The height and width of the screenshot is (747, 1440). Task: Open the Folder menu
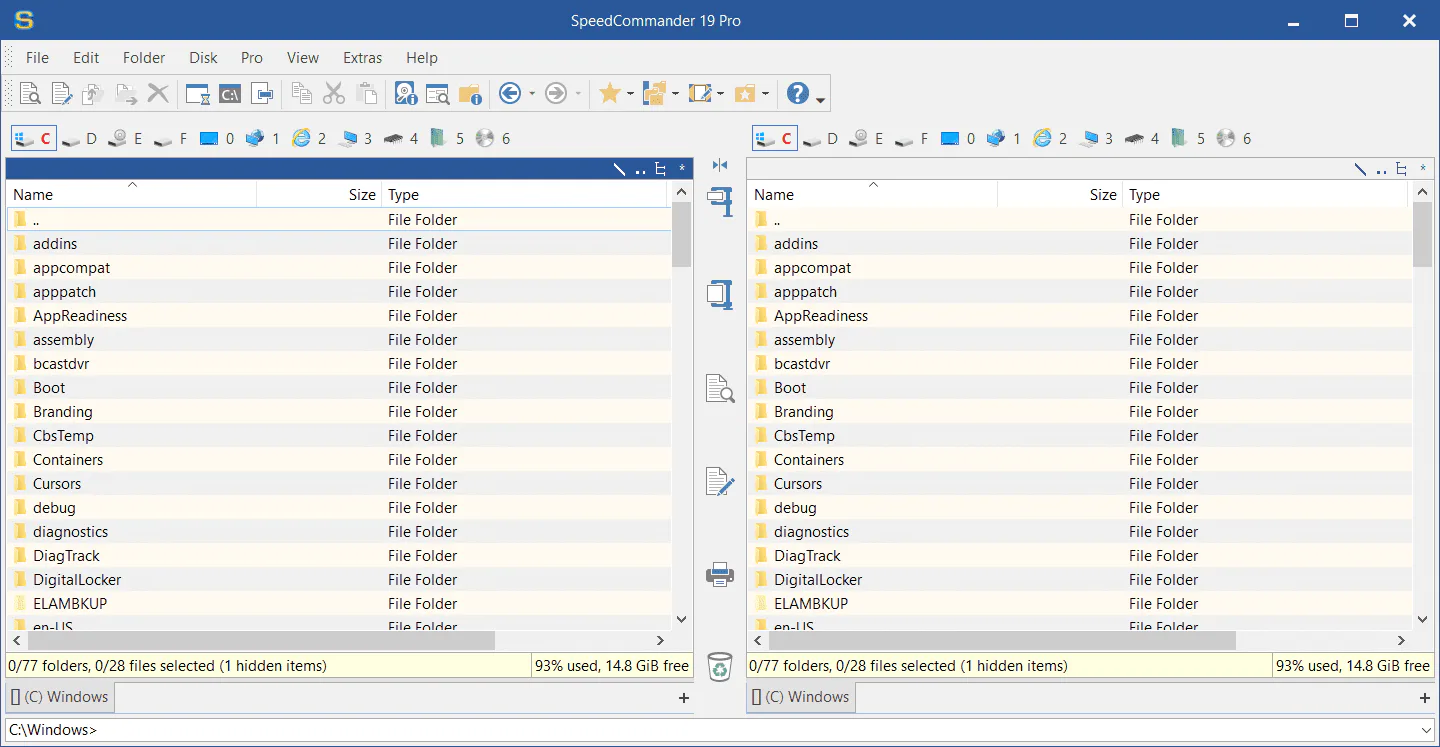click(x=144, y=58)
